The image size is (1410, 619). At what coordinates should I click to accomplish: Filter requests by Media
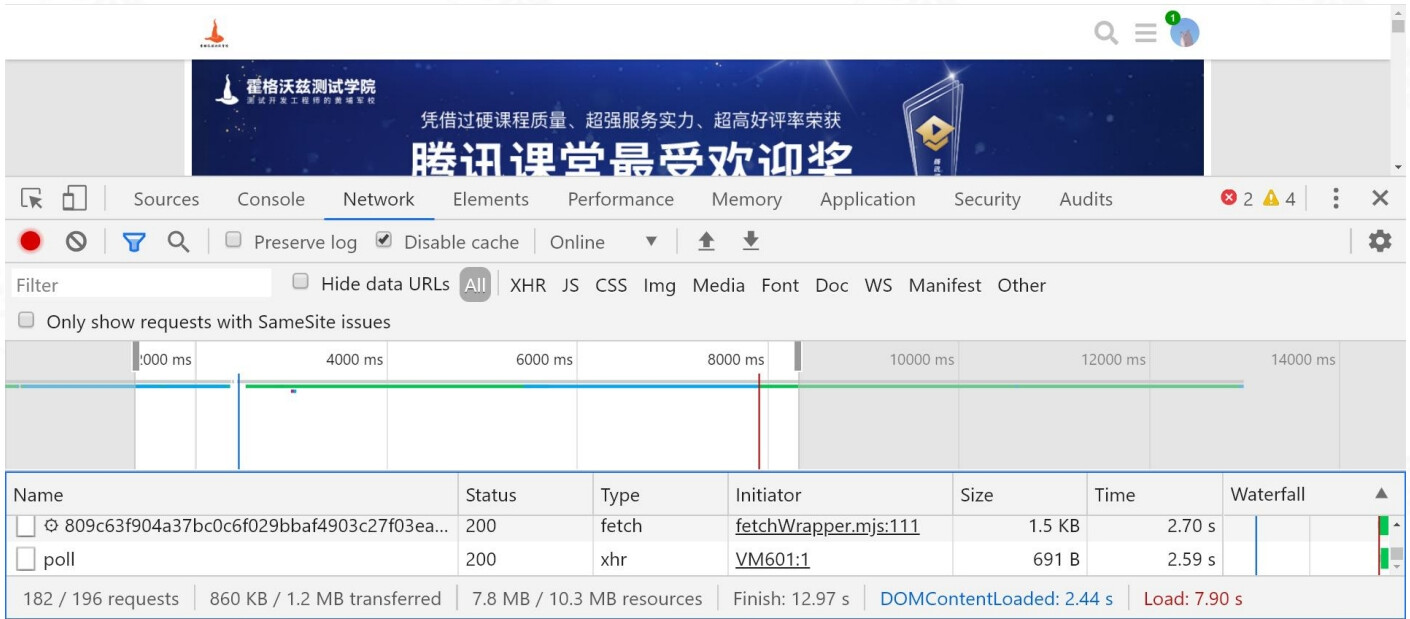pos(718,285)
